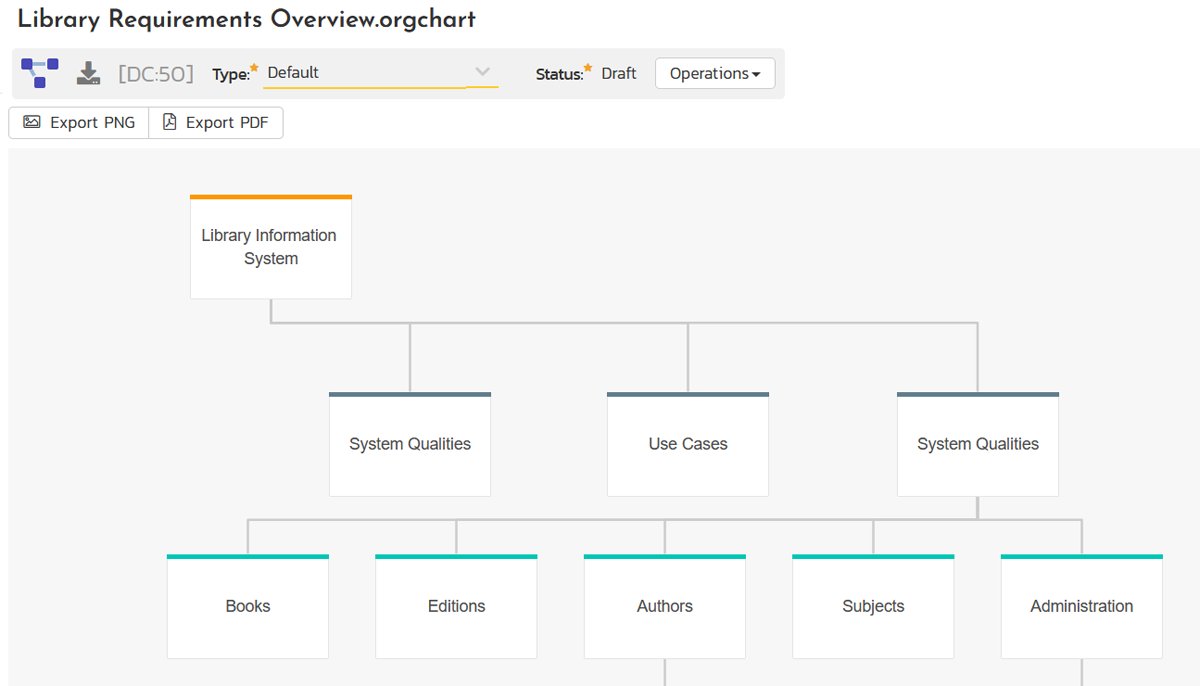Open the Operations dropdown menu
This screenshot has height=686, width=1200.
pos(714,73)
